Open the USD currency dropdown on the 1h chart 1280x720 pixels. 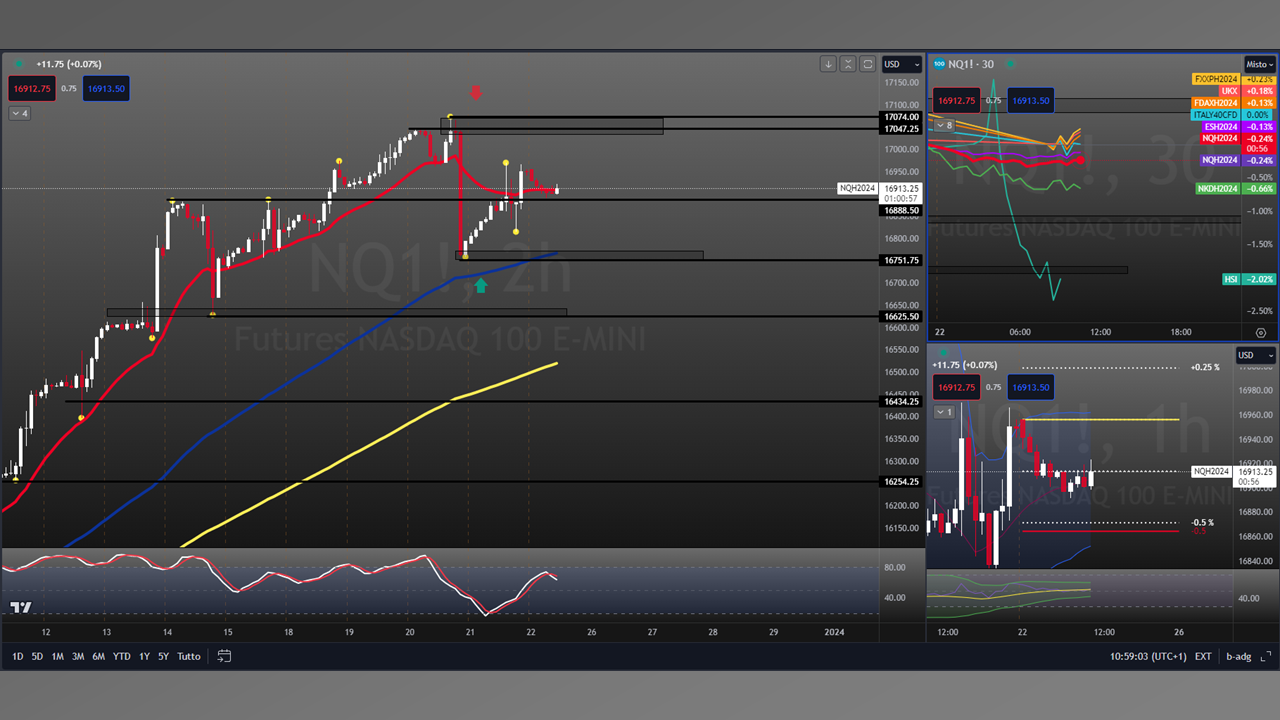tap(1256, 355)
